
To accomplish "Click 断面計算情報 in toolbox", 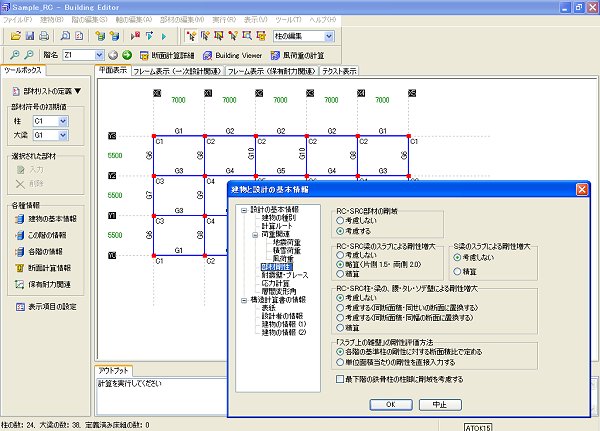I will point(43,268).
